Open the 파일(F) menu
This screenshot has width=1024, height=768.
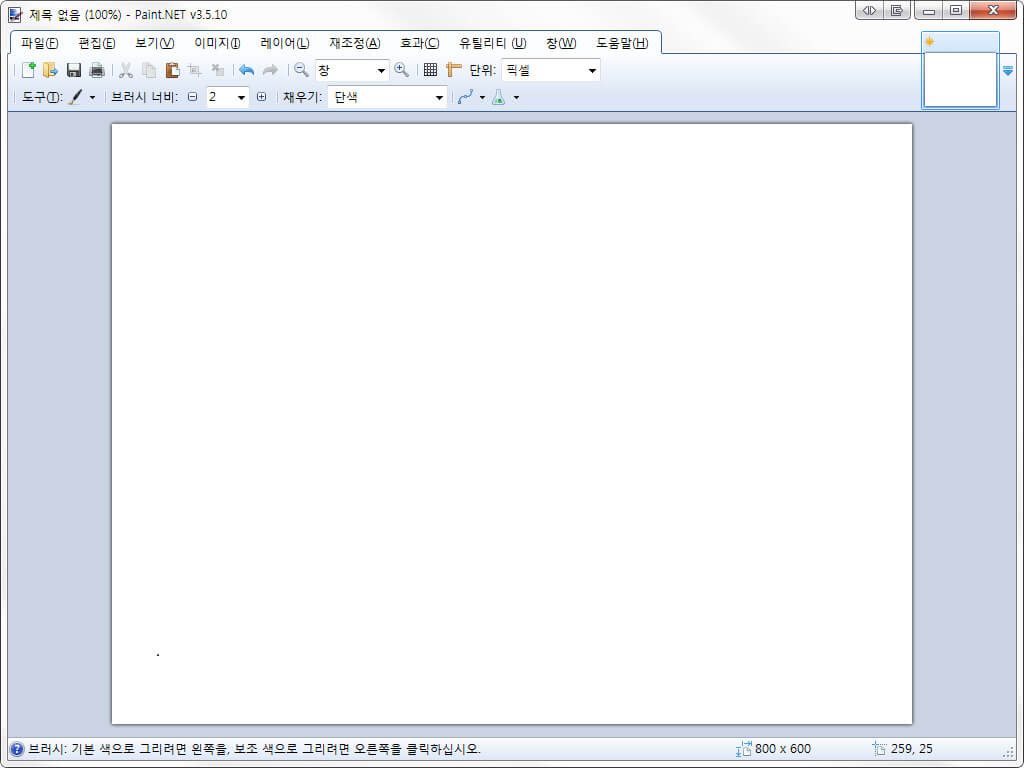coord(39,43)
